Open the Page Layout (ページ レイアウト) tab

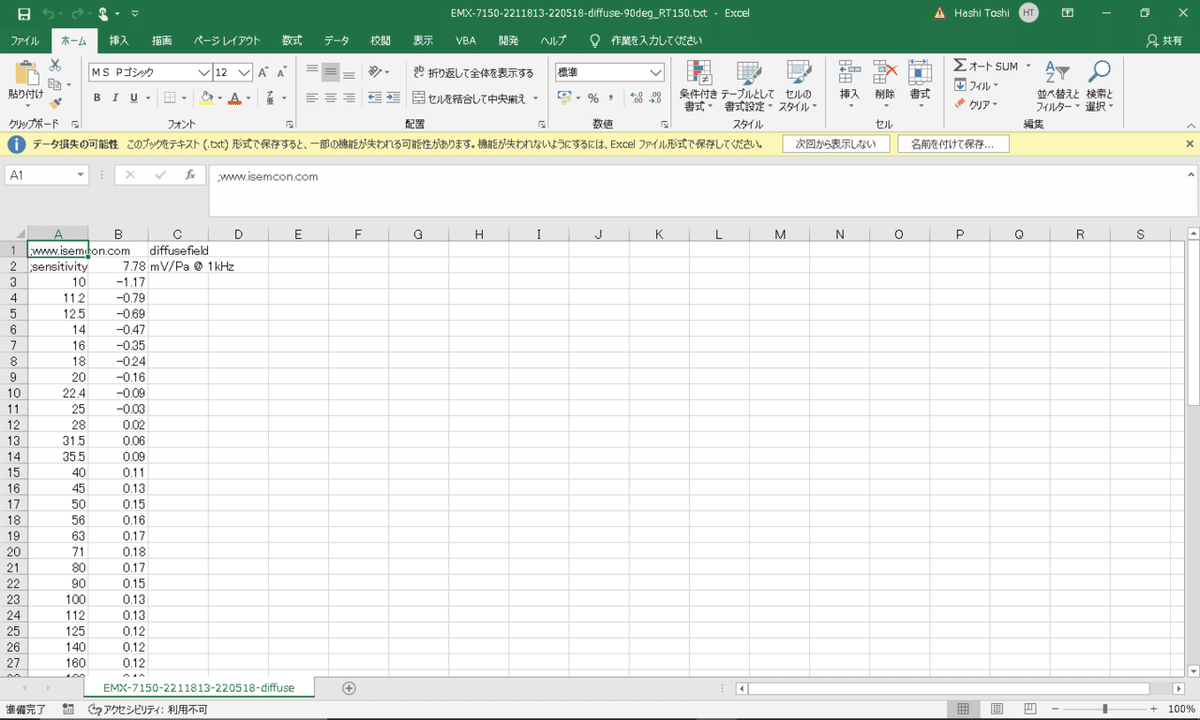pyautogui.click(x=226, y=41)
